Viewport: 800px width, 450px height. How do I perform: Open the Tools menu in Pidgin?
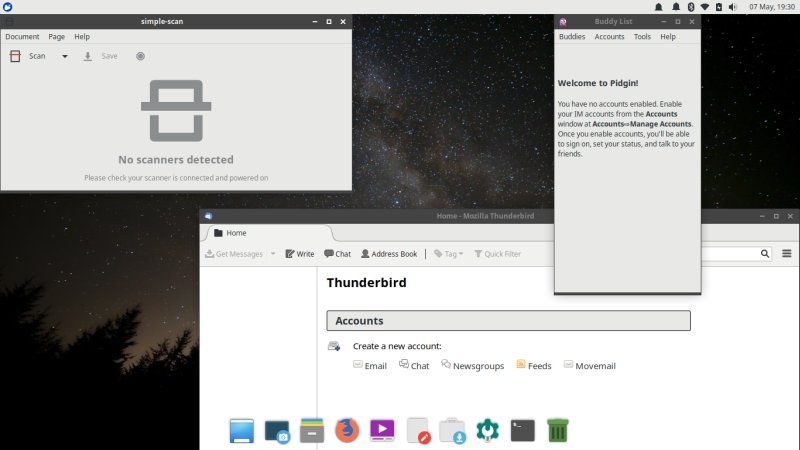[642, 37]
